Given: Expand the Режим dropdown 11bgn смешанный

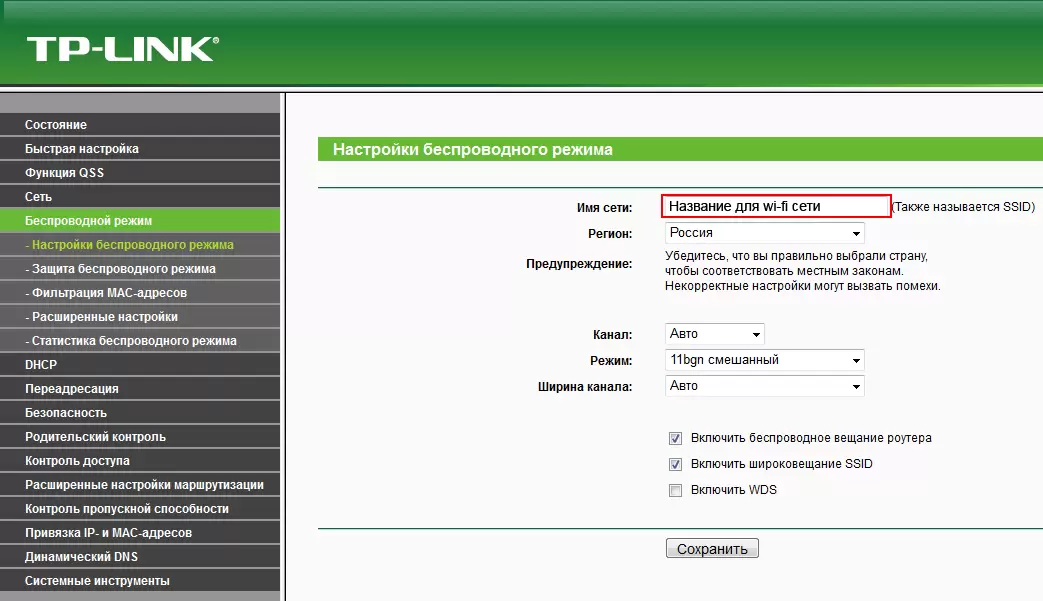Looking at the screenshot, I should (x=764, y=360).
